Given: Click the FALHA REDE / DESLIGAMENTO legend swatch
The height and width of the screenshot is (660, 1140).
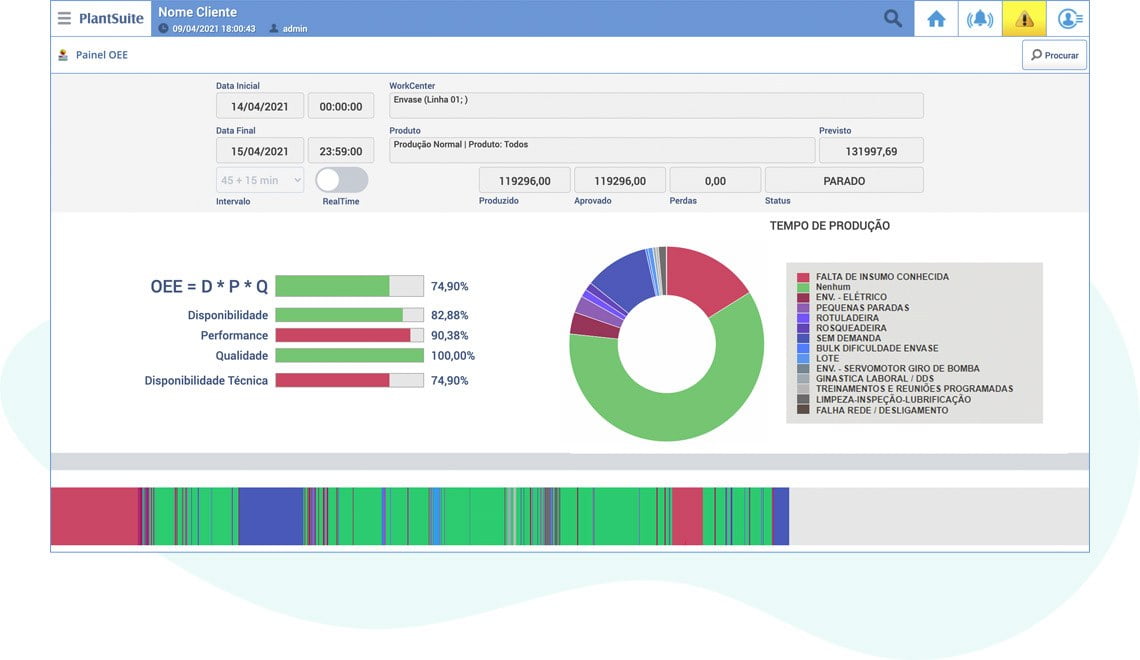Looking at the screenshot, I should point(803,410).
